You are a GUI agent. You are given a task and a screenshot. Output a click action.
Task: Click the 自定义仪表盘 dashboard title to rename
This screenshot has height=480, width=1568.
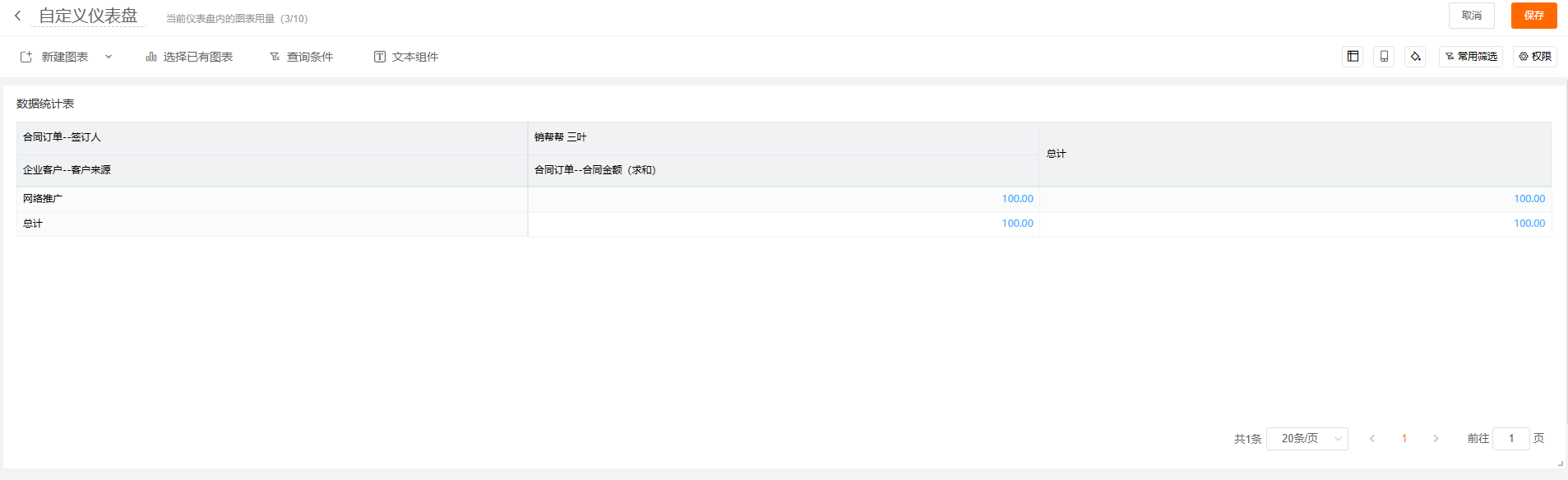88,16
